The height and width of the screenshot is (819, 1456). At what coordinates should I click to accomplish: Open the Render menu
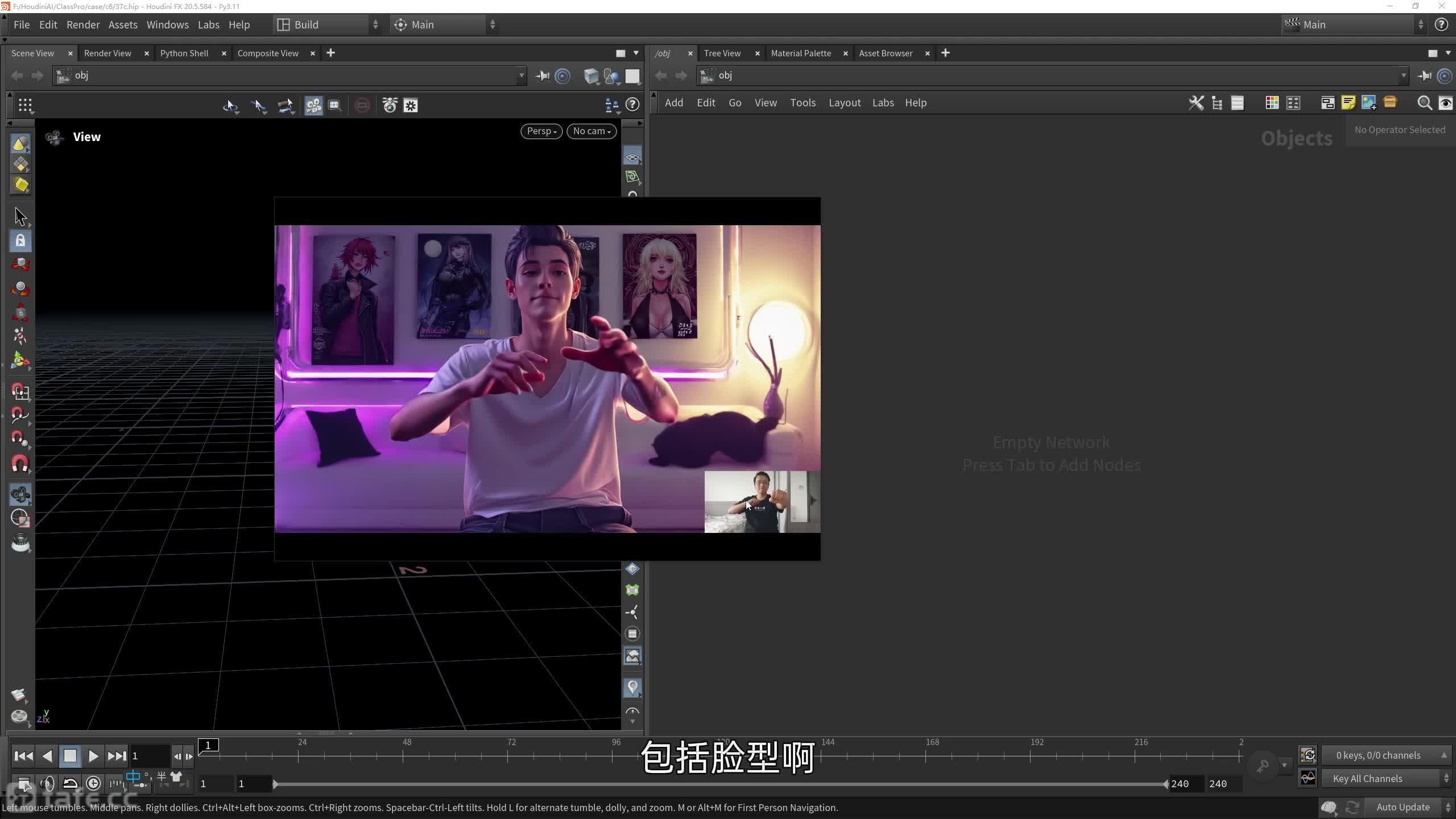[82, 24]
